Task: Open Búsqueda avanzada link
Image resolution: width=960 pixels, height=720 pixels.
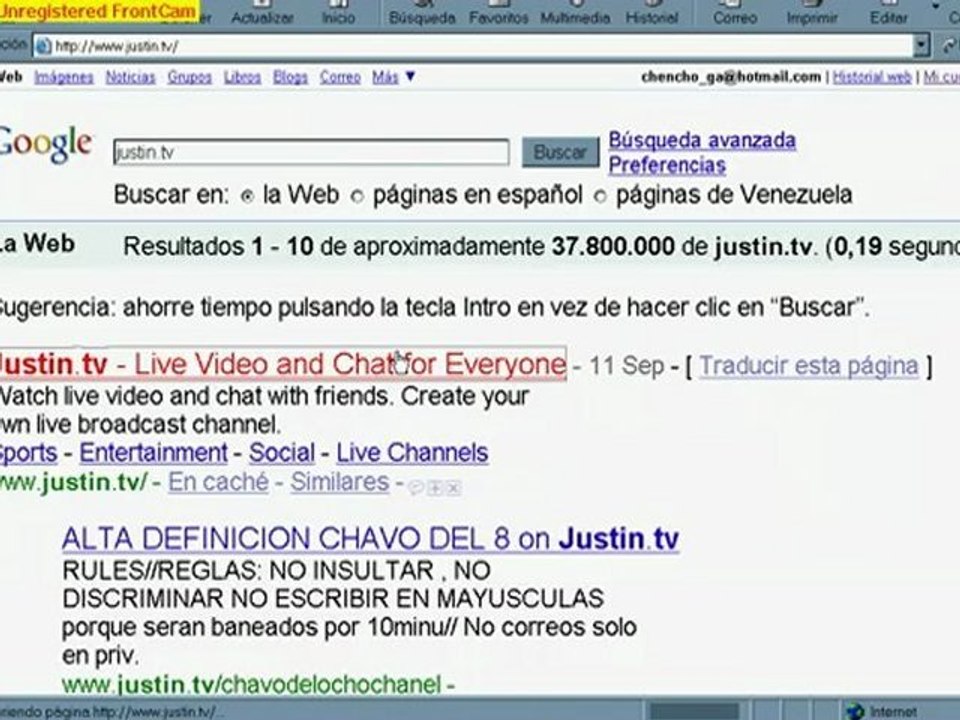Action: click(x=702, y=140)
